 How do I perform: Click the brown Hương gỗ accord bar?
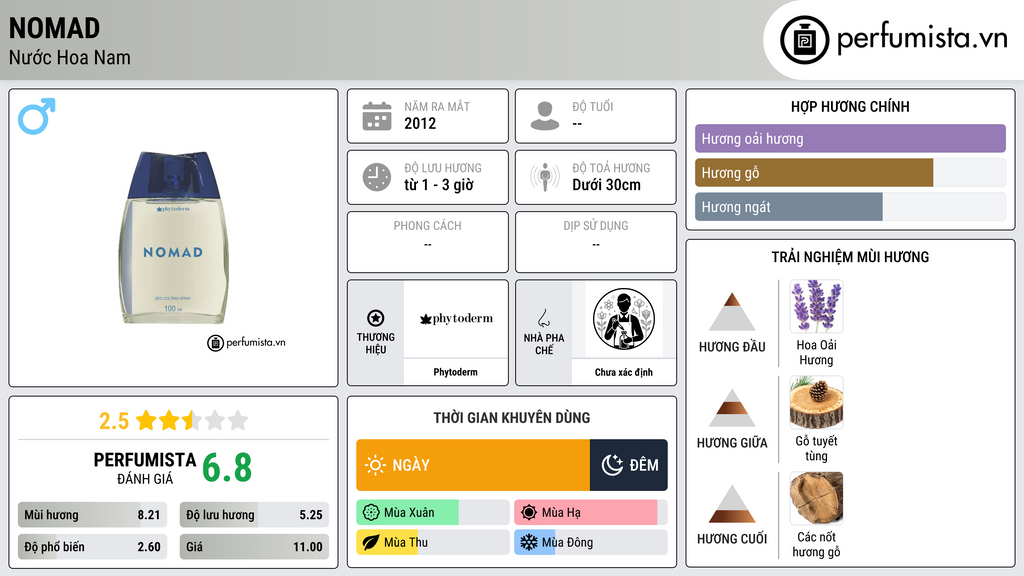[814, 172]
